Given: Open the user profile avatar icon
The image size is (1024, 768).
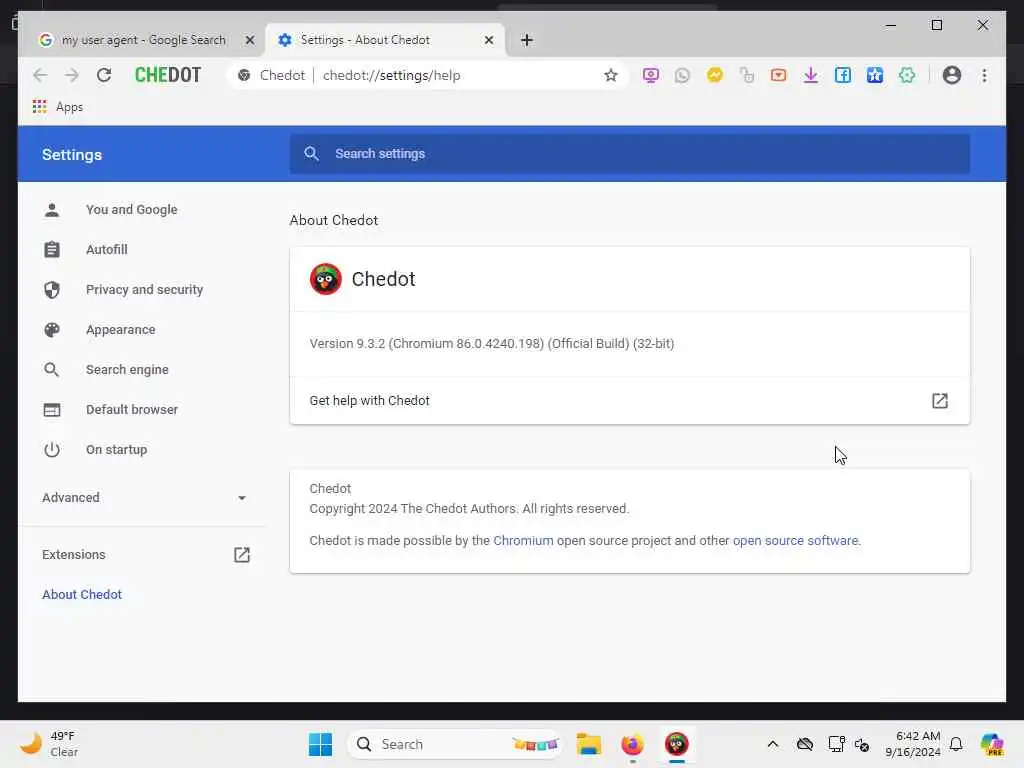Looking at the screenshot, I should coord(952,76).
